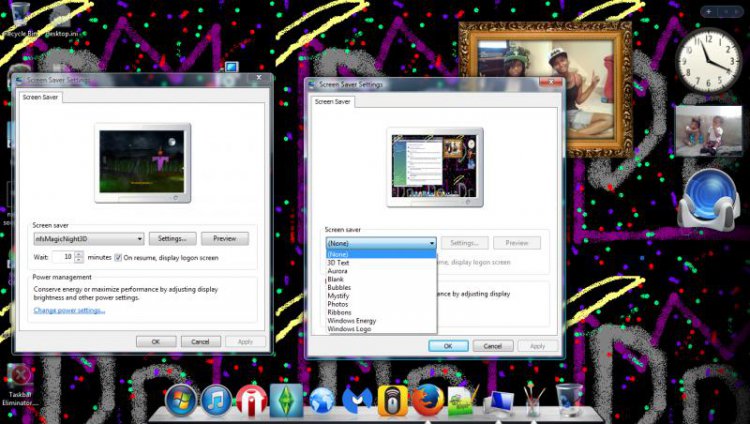Viewport: 750px width, 424px height.
Task: Launch Malwarebytes from the dock
Action: 357,400
